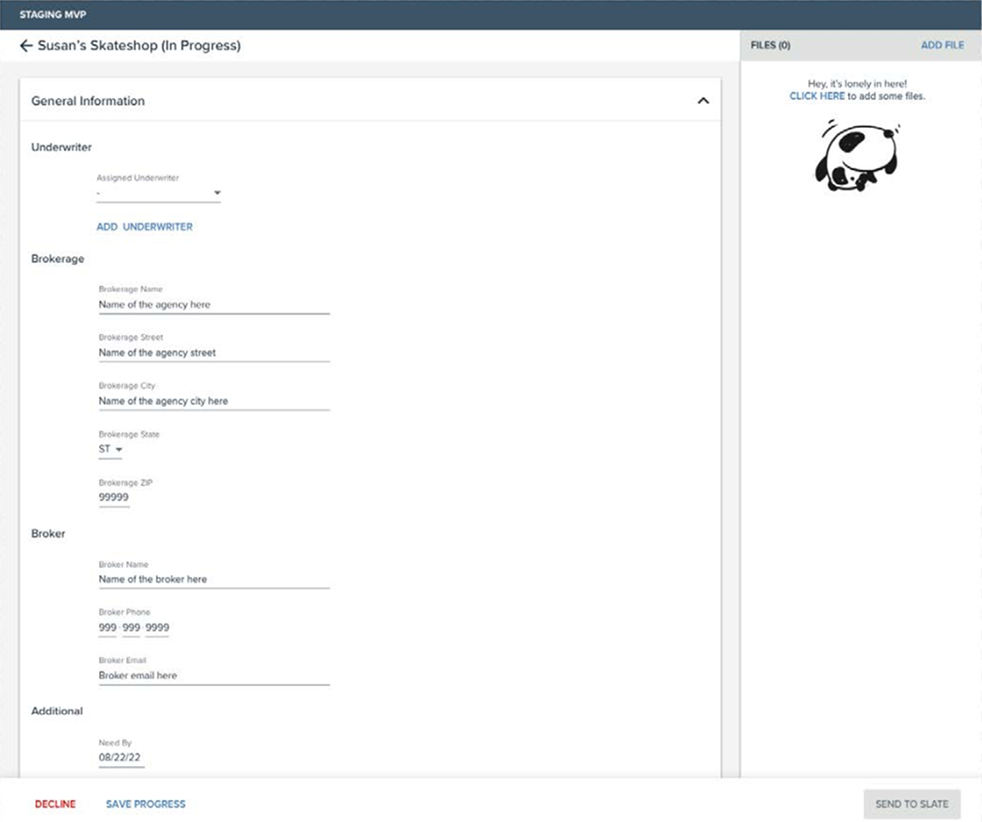982x822 pixels.
Task: Click the back arrow next to Susan's Skateshop
Action: 27,45
